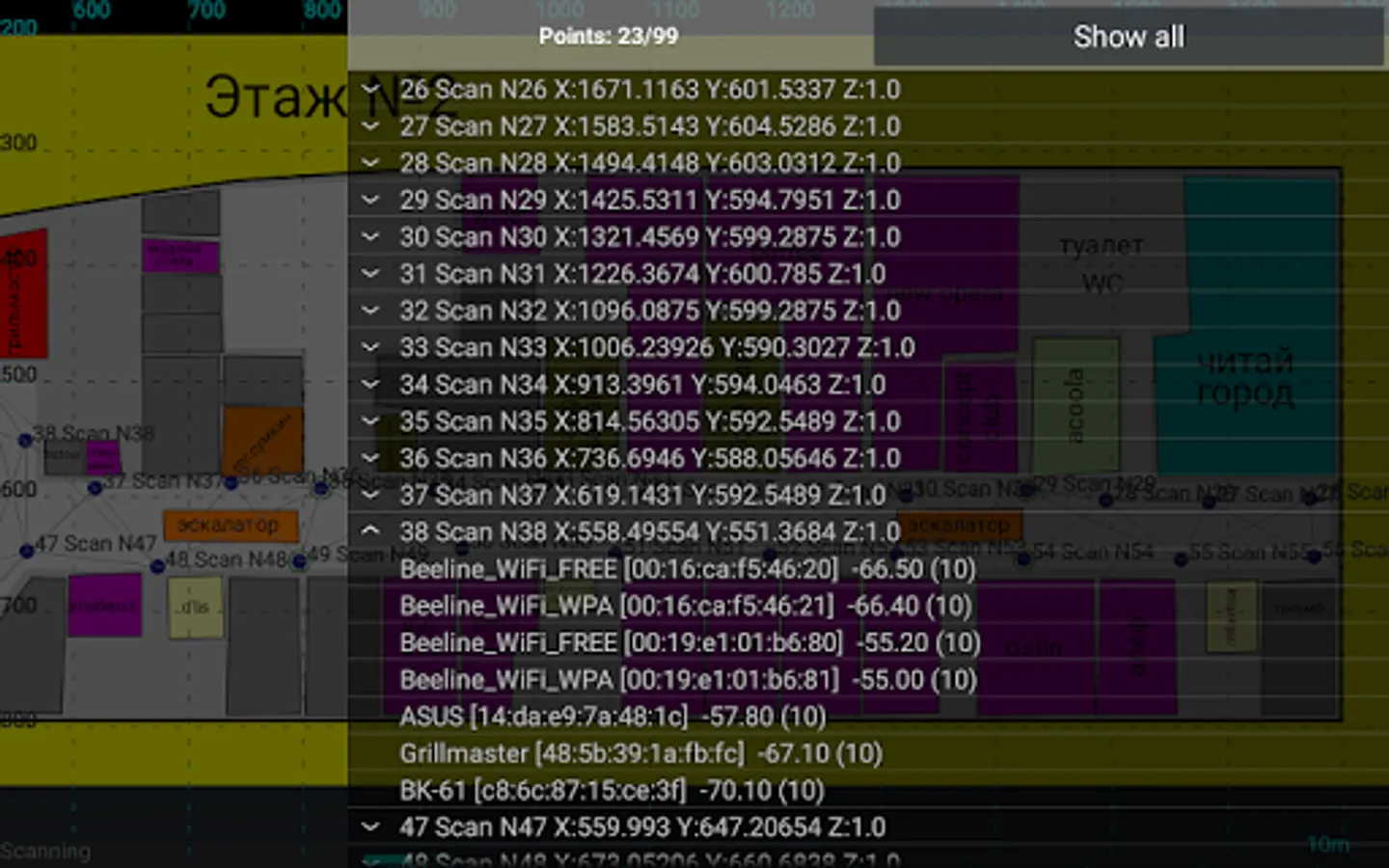Expand the 29 Scan N29 row chevron
The height and width of the screenshot is (868, 1389).
point(370,200)
